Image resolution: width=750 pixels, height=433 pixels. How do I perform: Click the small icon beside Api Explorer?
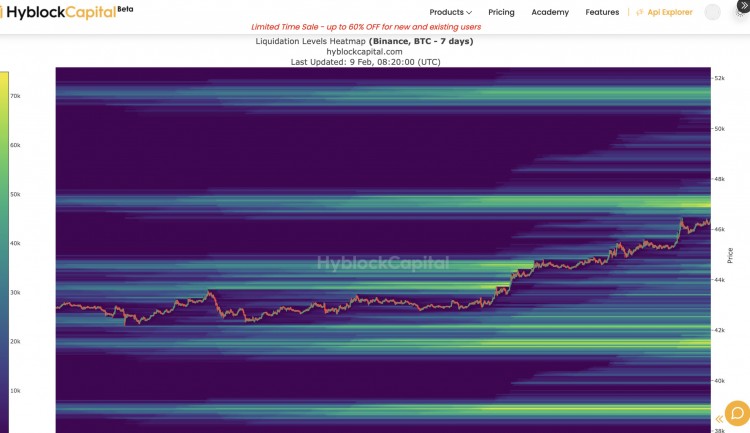pos(640,12)
